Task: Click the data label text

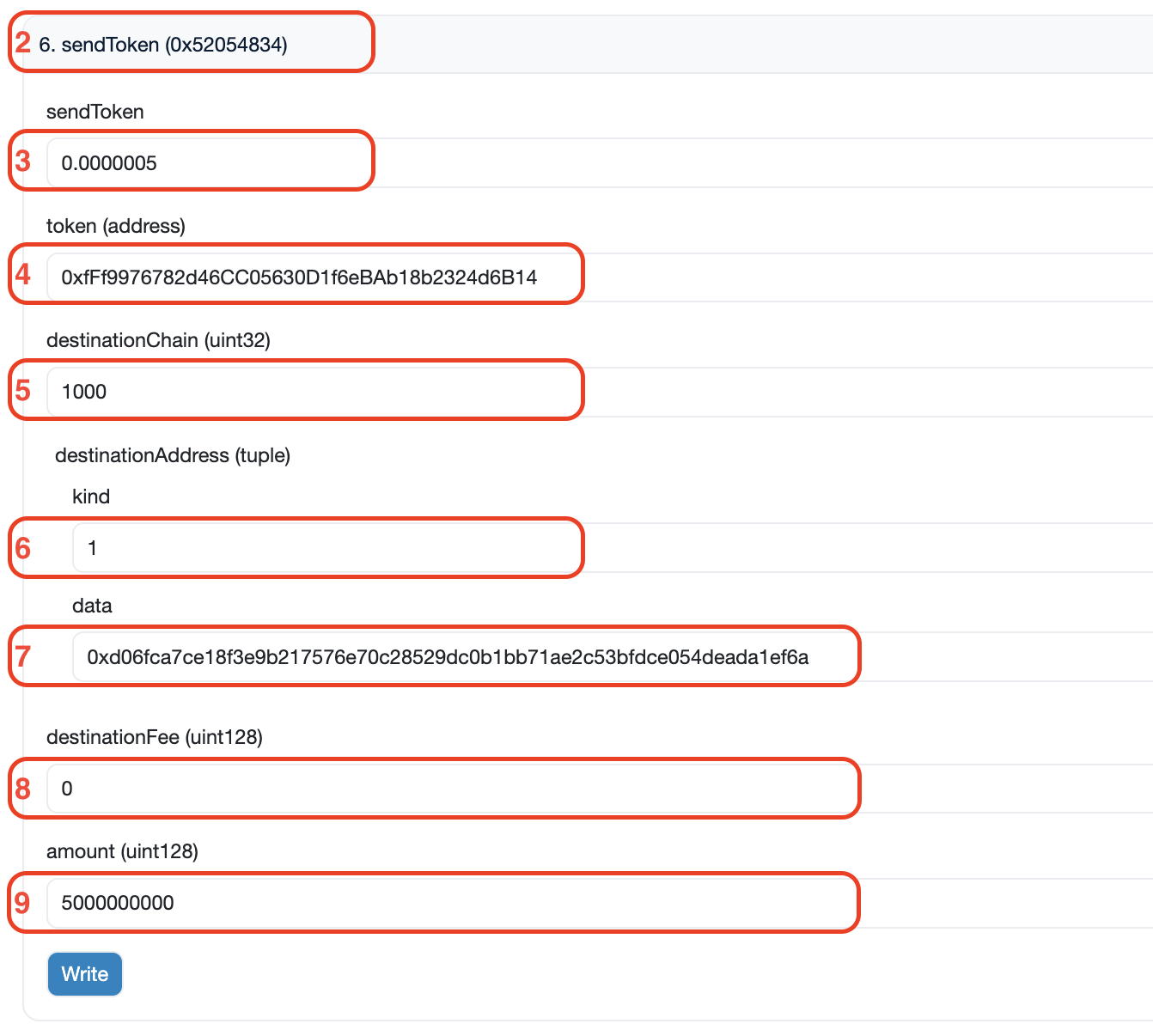Action: [x=92, y=606]
